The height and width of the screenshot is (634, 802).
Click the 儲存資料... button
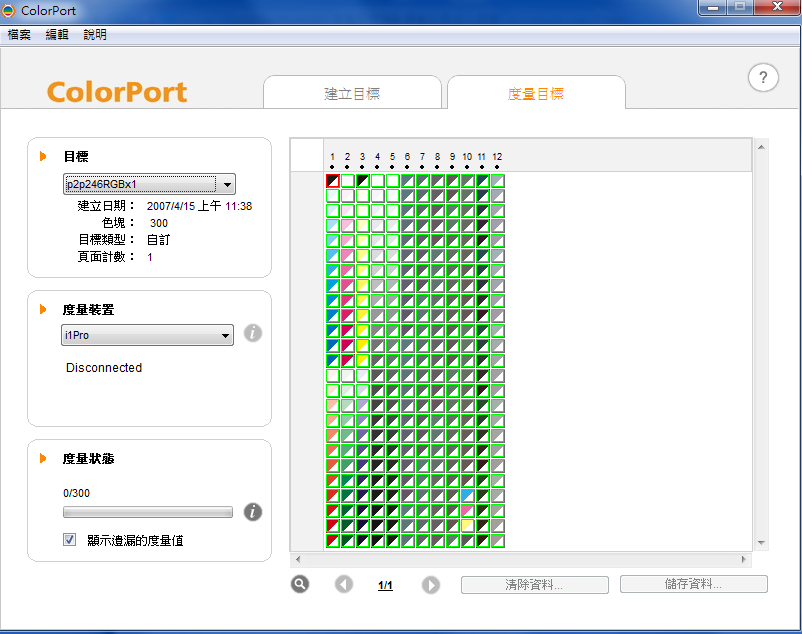click(x=694, y=584)
